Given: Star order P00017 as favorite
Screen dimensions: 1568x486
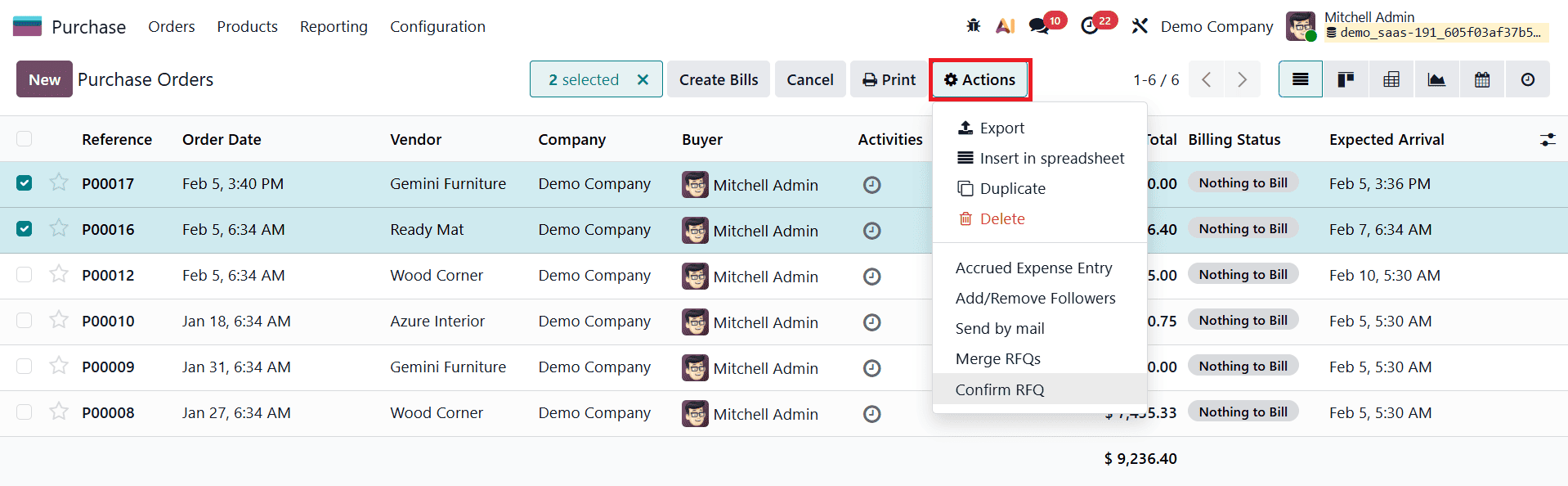Looking at the screenshot, I should (x=58, y=182).
